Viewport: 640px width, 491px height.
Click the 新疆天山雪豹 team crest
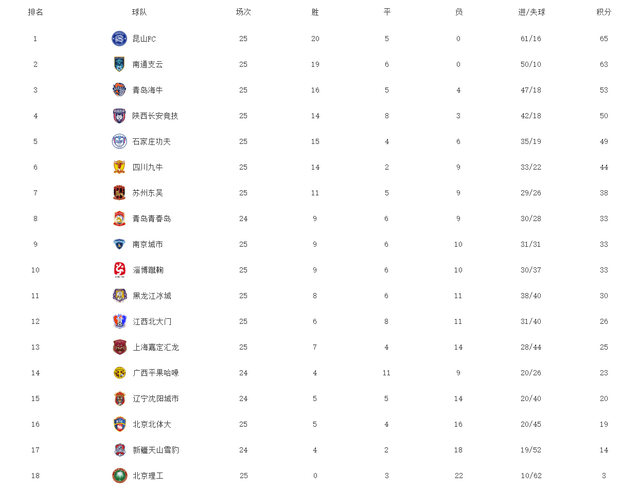[x=119, y=450]
